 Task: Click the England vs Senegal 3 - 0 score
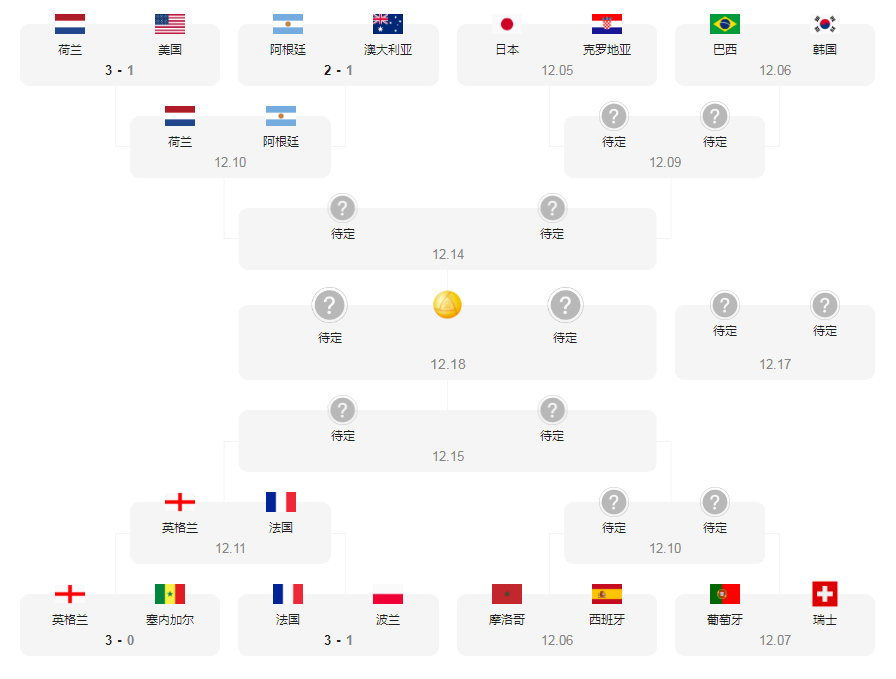coord(120,640)
